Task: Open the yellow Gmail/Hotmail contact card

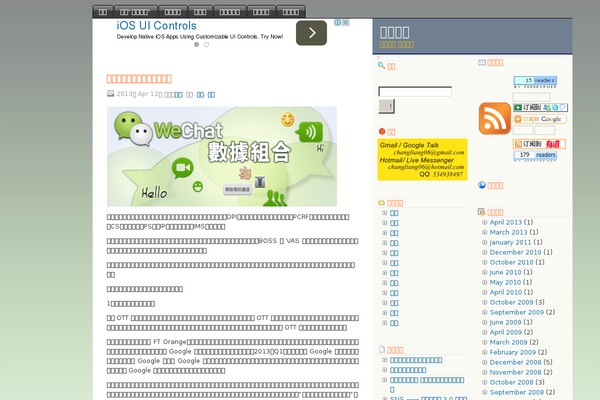Action: [422, 159]
